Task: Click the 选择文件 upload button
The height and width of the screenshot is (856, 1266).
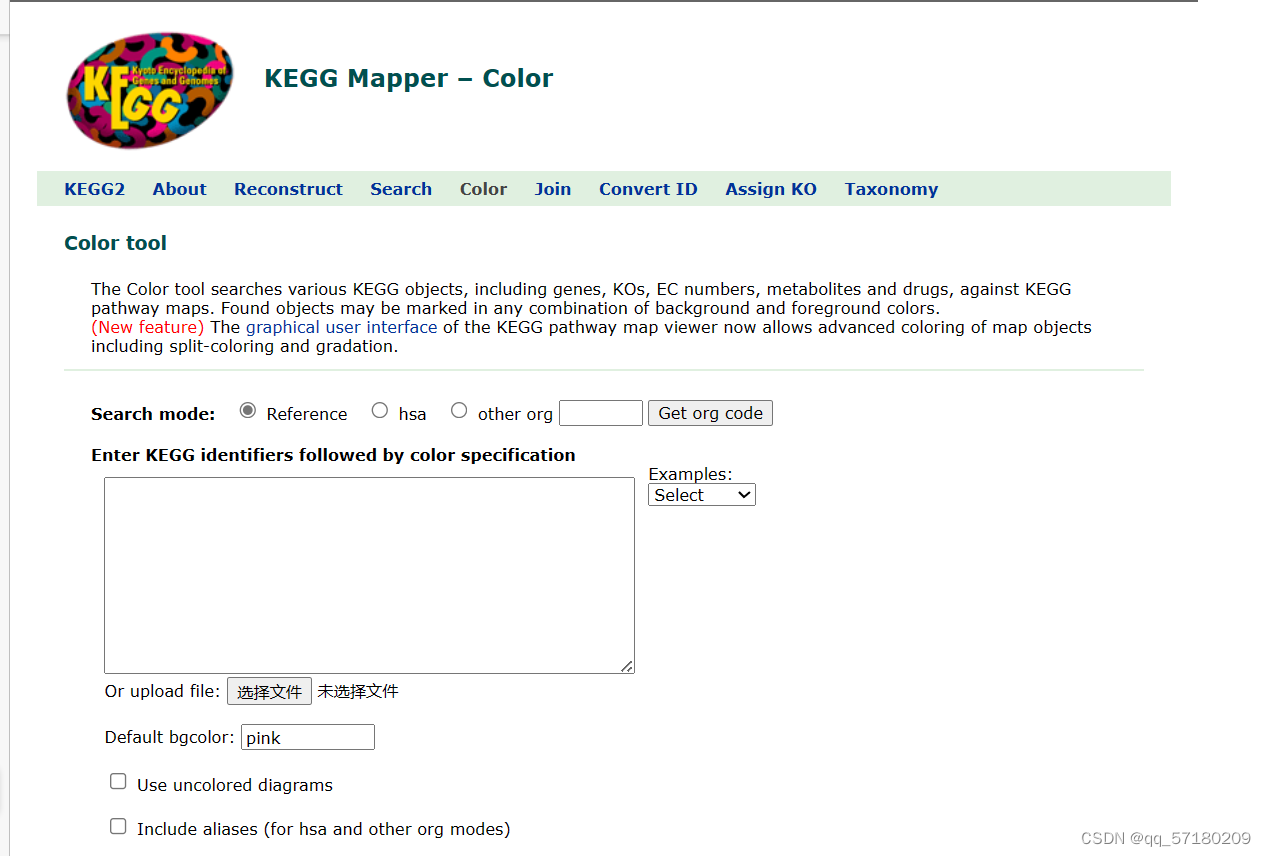Action: click(269, 690)
